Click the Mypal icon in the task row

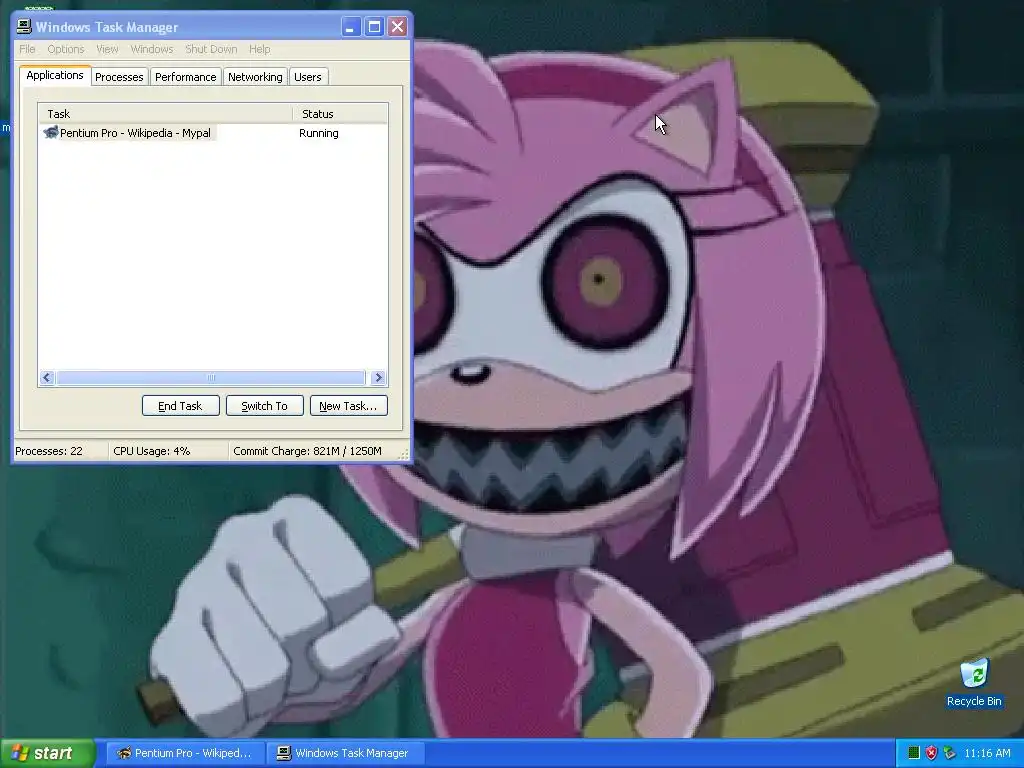pyautogui.click(x=50, y=133)
